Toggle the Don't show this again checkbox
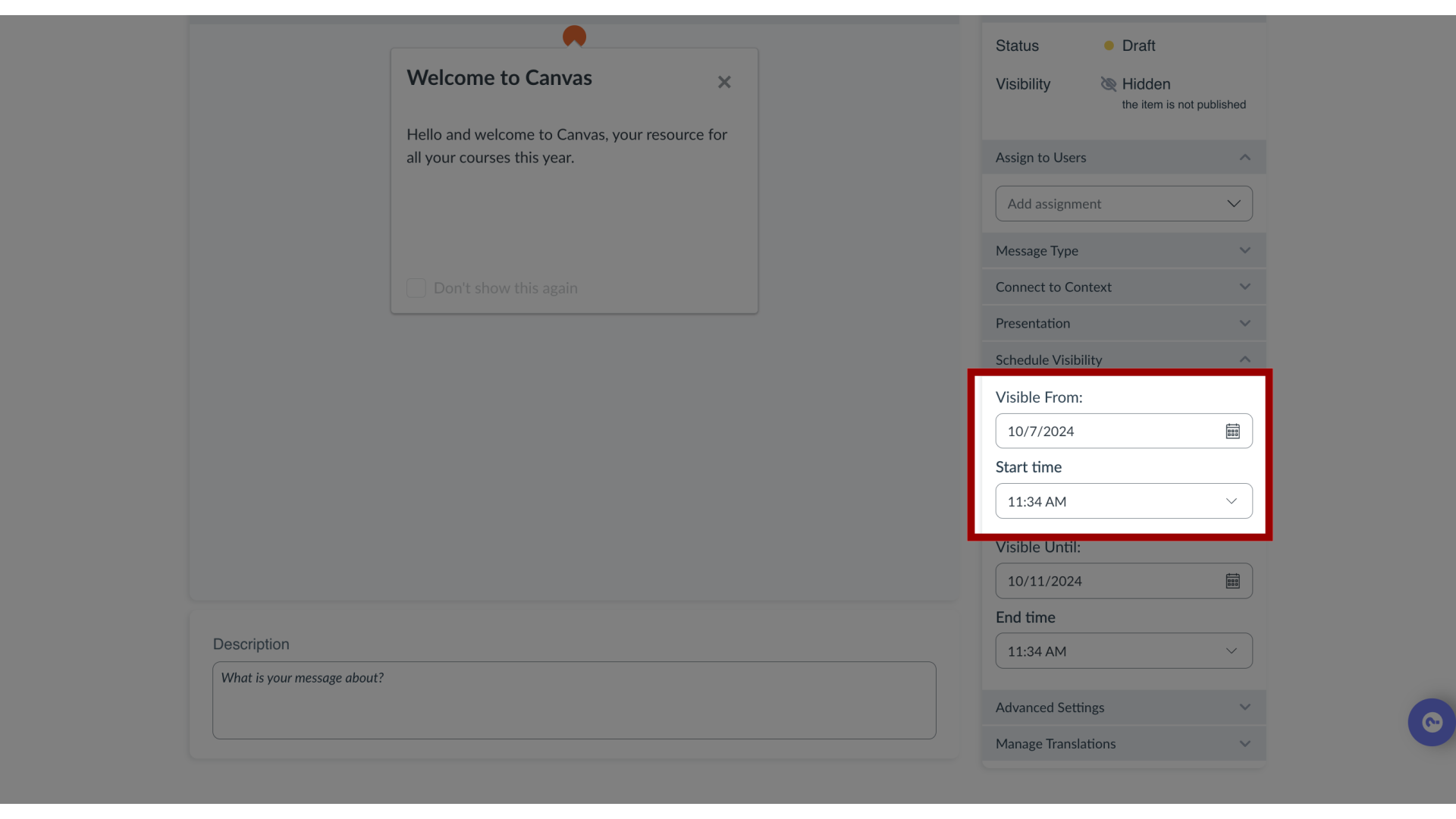Viewport: 1456px width, 819px height. 416,289
